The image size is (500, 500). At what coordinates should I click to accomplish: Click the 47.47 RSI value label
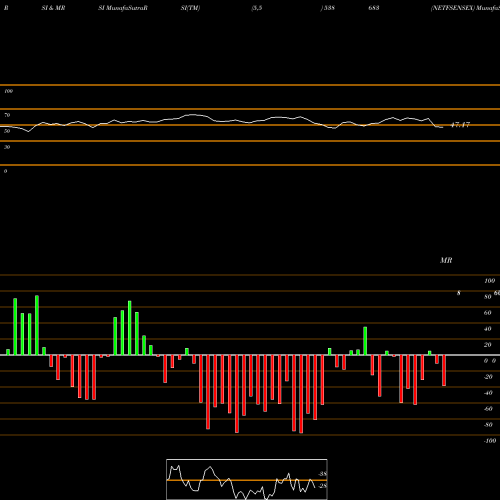pos(460,125)
